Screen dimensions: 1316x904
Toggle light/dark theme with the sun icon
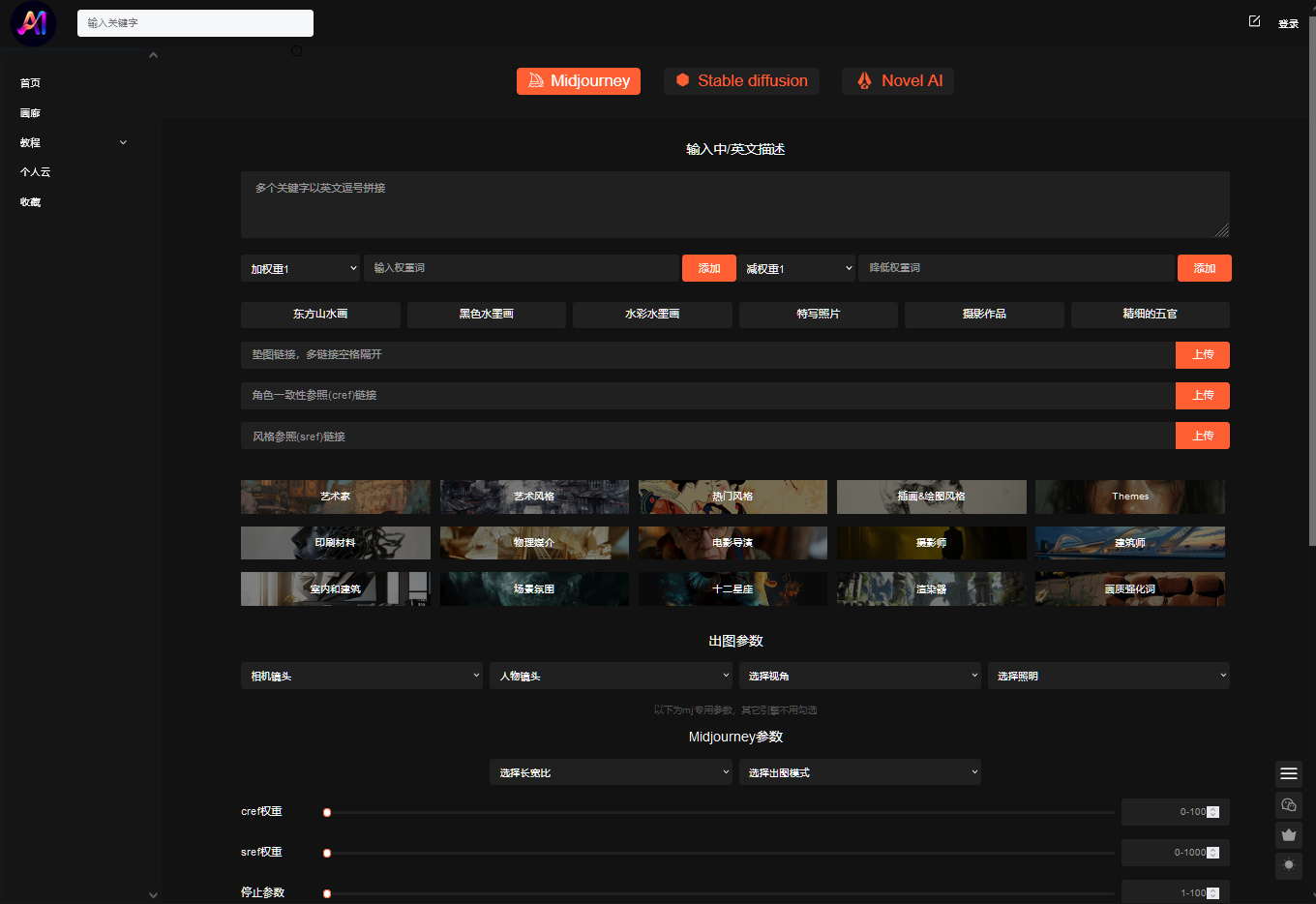(1288, 865)
